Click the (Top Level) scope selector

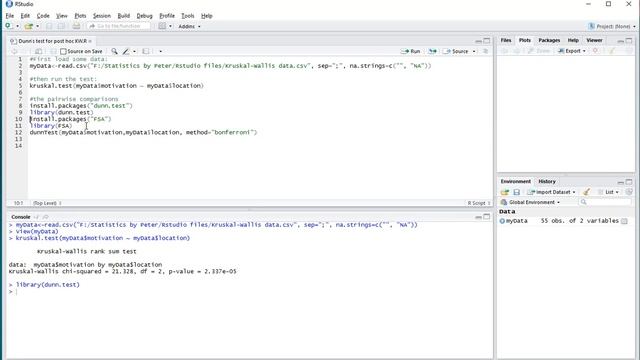[x=47, y=203]
